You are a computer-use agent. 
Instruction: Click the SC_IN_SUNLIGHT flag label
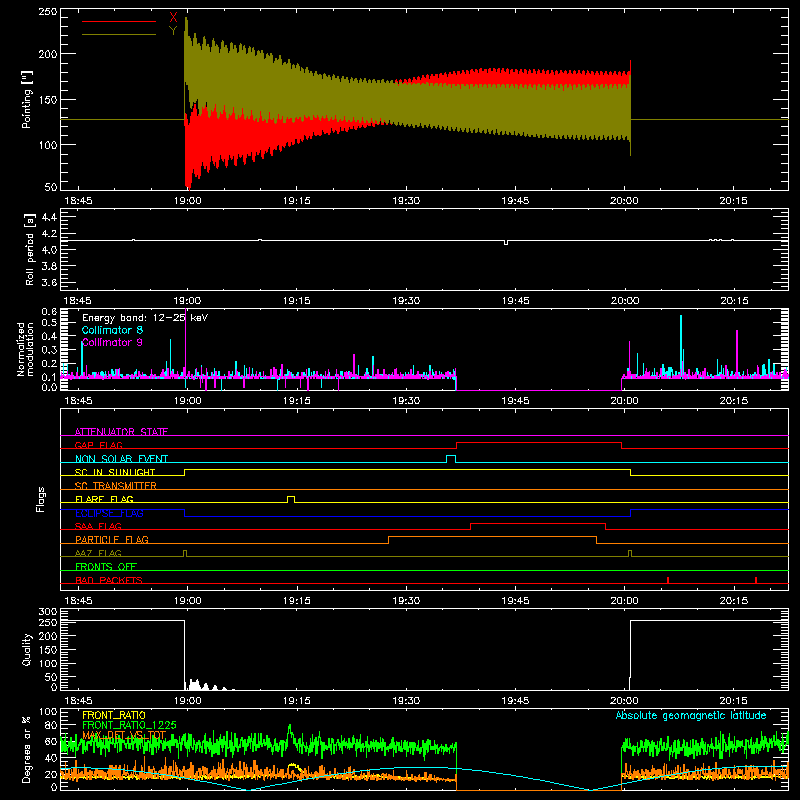click(115, 472)
